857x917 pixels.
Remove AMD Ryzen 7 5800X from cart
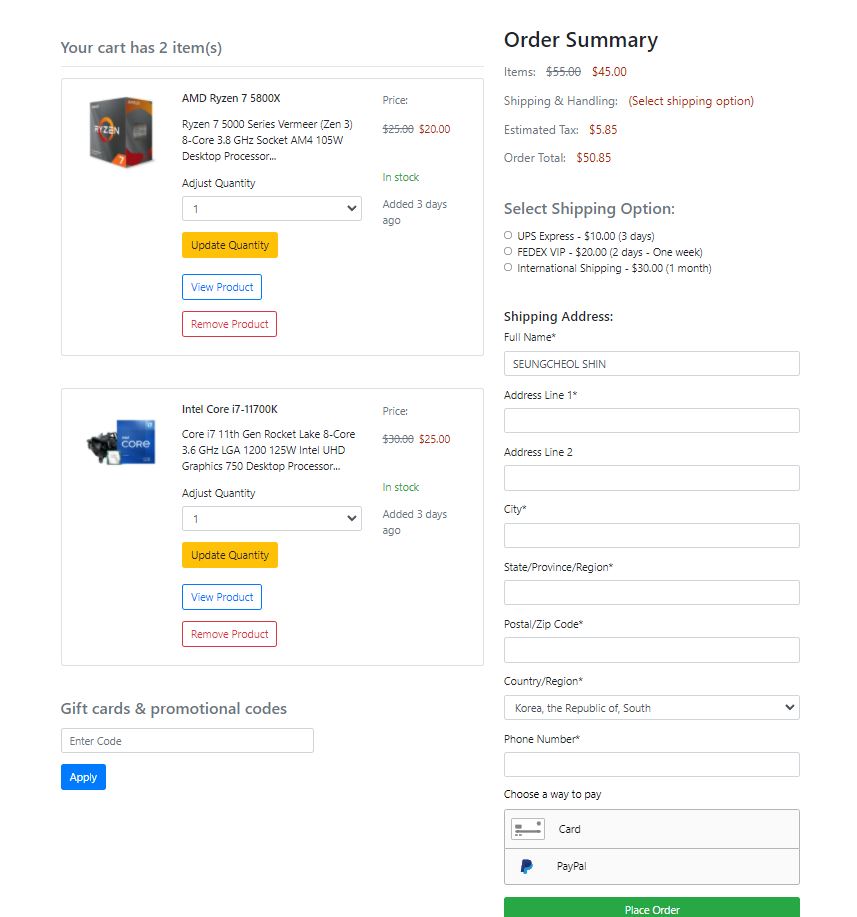click(229, 324)
